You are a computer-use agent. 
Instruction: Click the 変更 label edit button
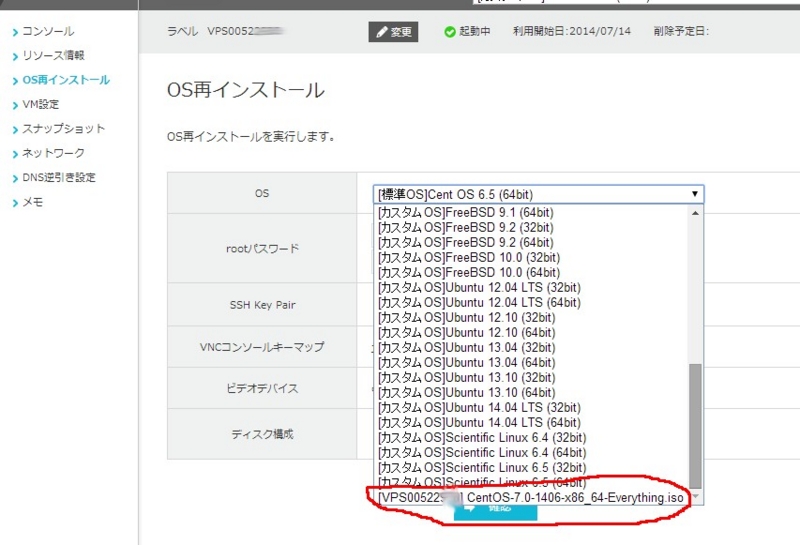click(393, 32)
